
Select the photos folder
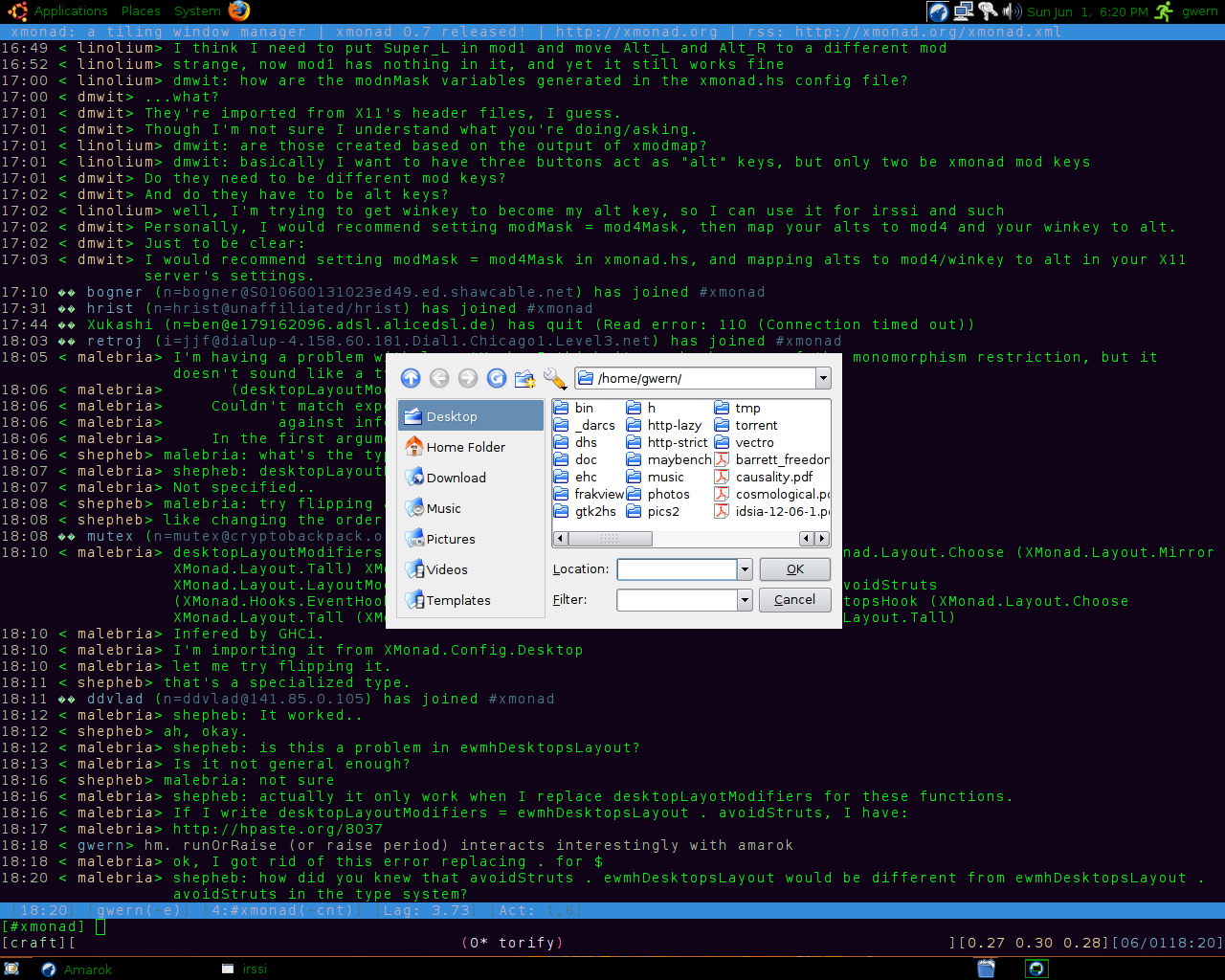click(658, 494)
